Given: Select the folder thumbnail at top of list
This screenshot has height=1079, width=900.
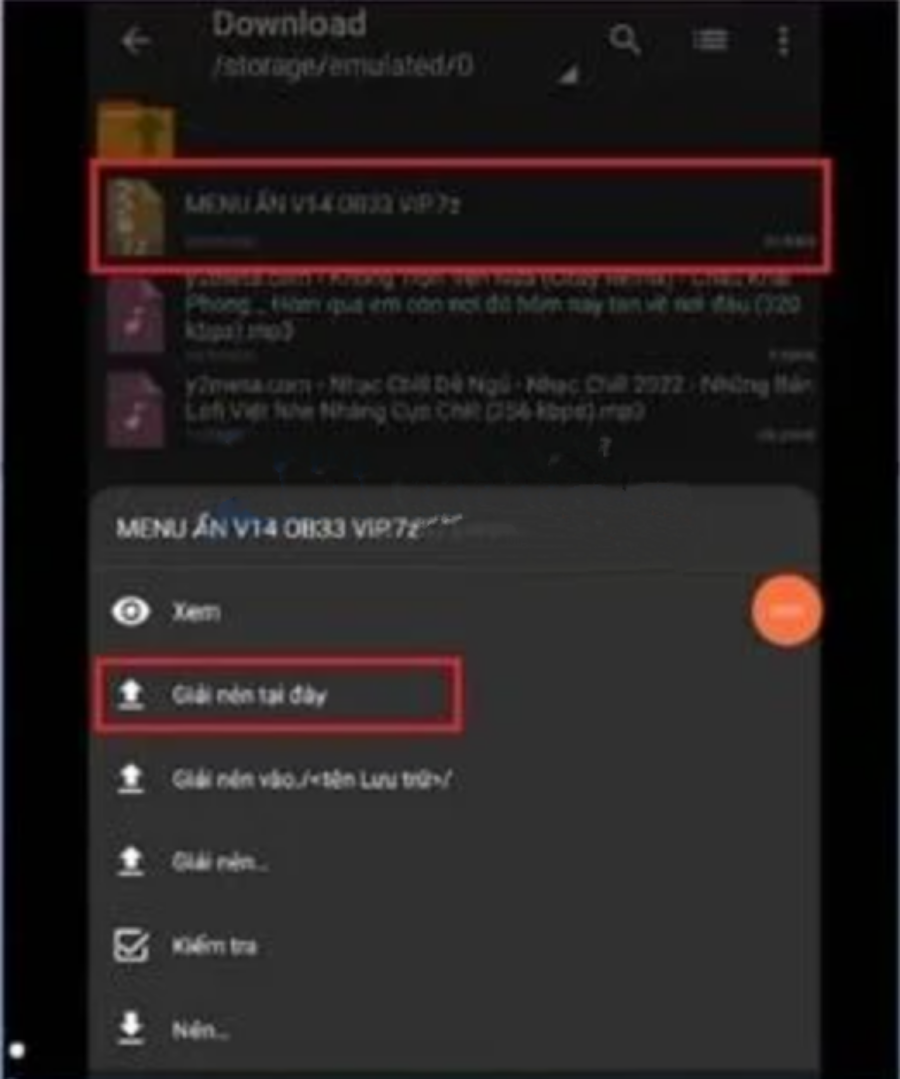Looking at the screenshot, I should [136, 131].
